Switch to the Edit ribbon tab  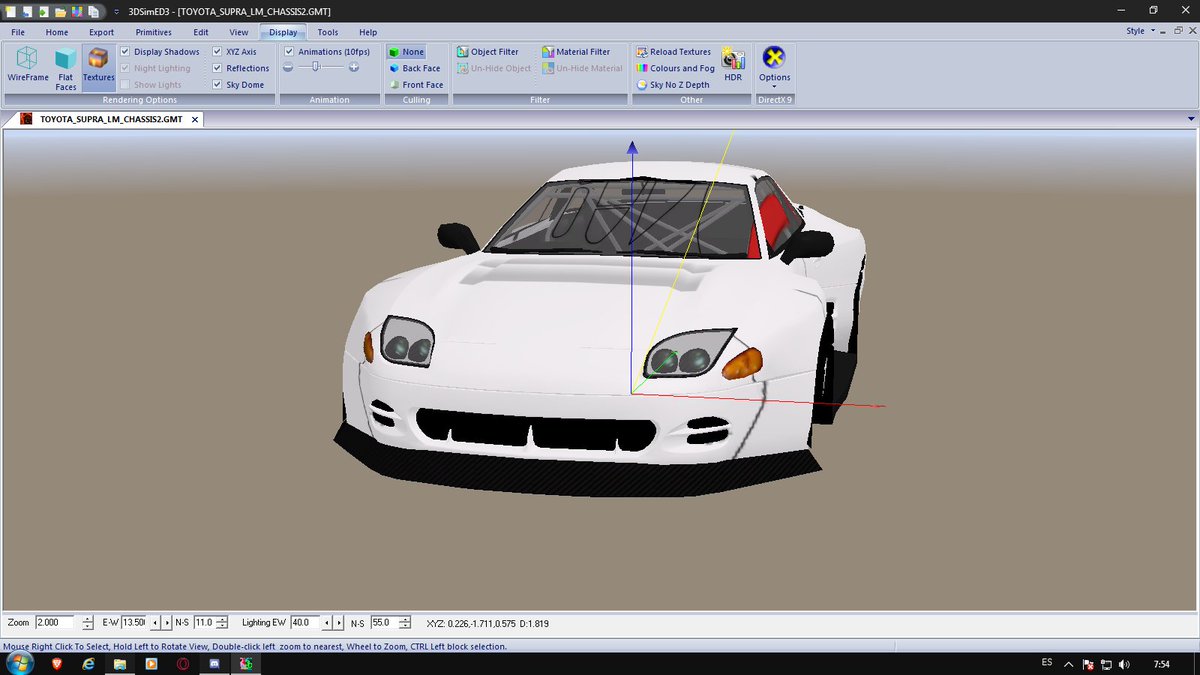tap(201, 32)
